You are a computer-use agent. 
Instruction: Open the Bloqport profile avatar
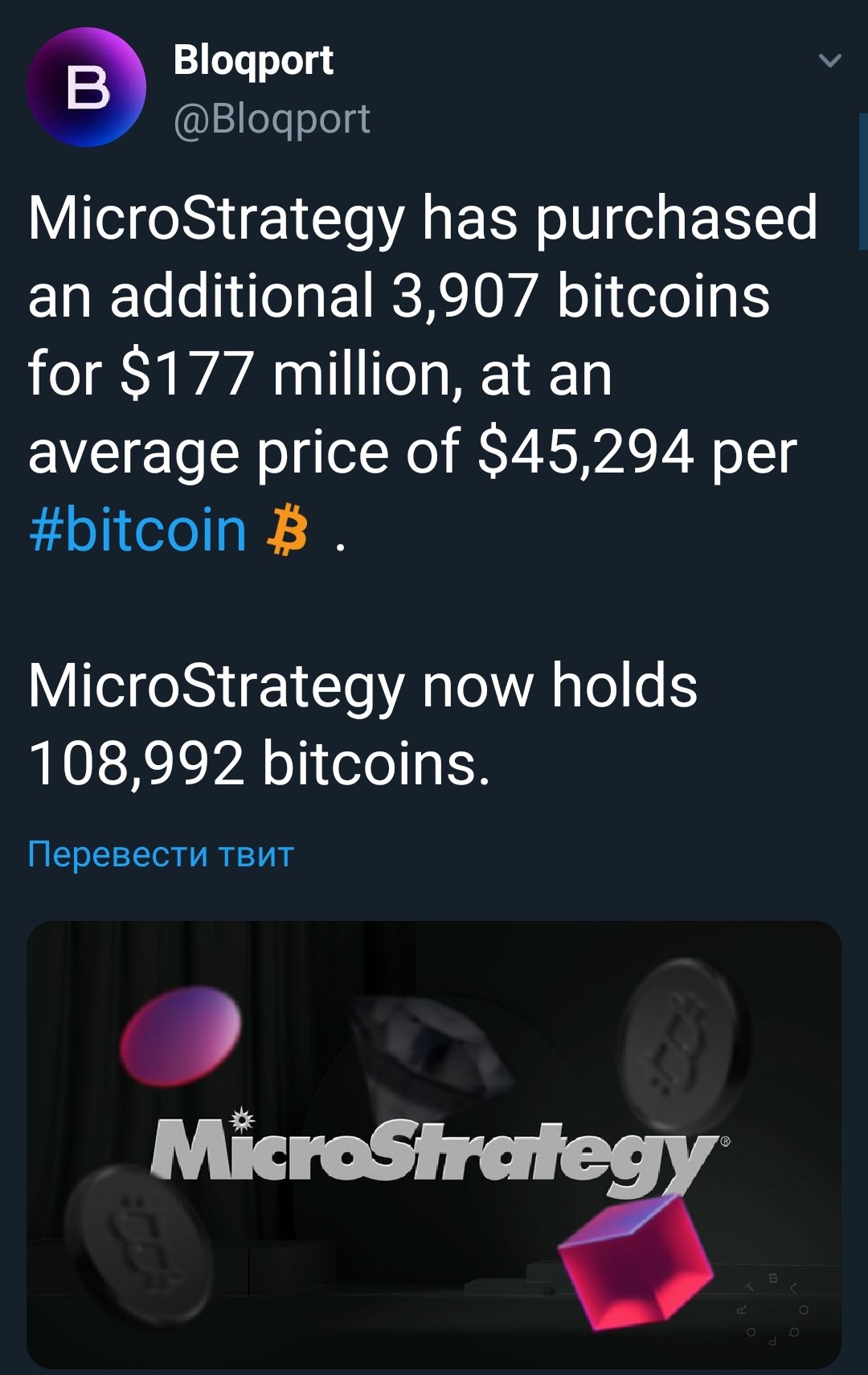tap(87, 88)
